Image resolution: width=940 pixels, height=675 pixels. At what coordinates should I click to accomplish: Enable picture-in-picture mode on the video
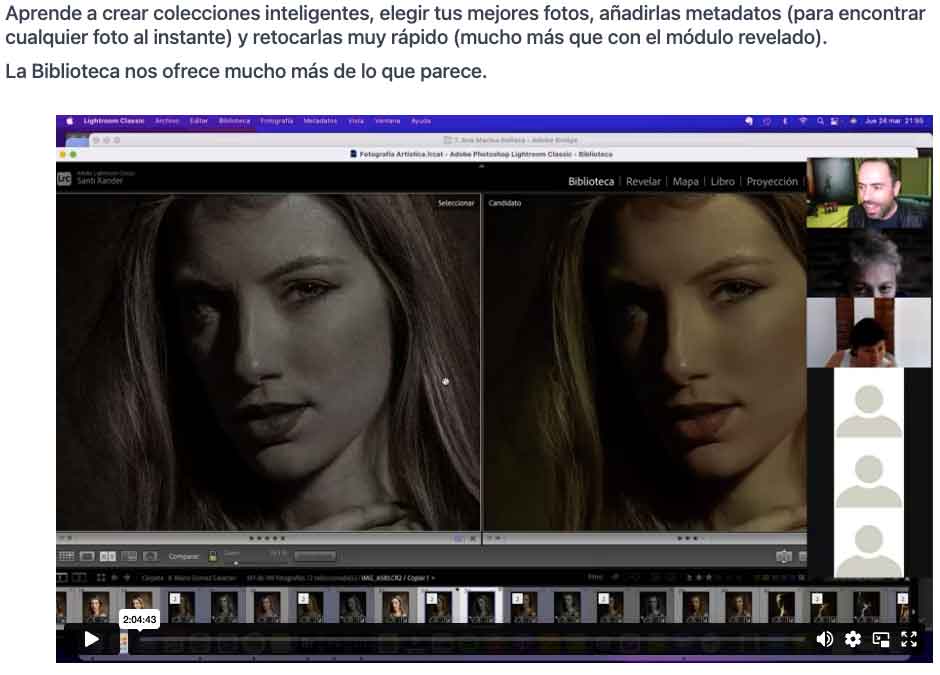[881, 640]
